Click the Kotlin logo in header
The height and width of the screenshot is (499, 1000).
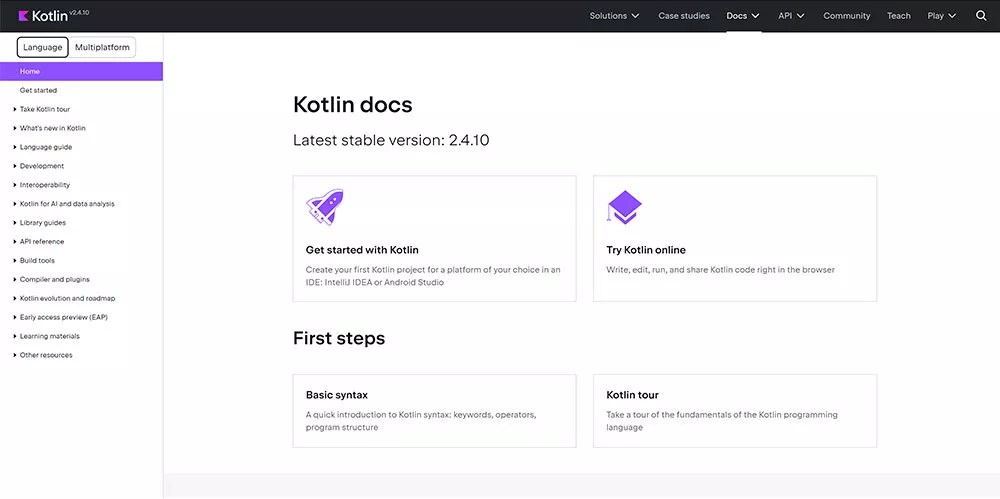[x=43, y=16]
